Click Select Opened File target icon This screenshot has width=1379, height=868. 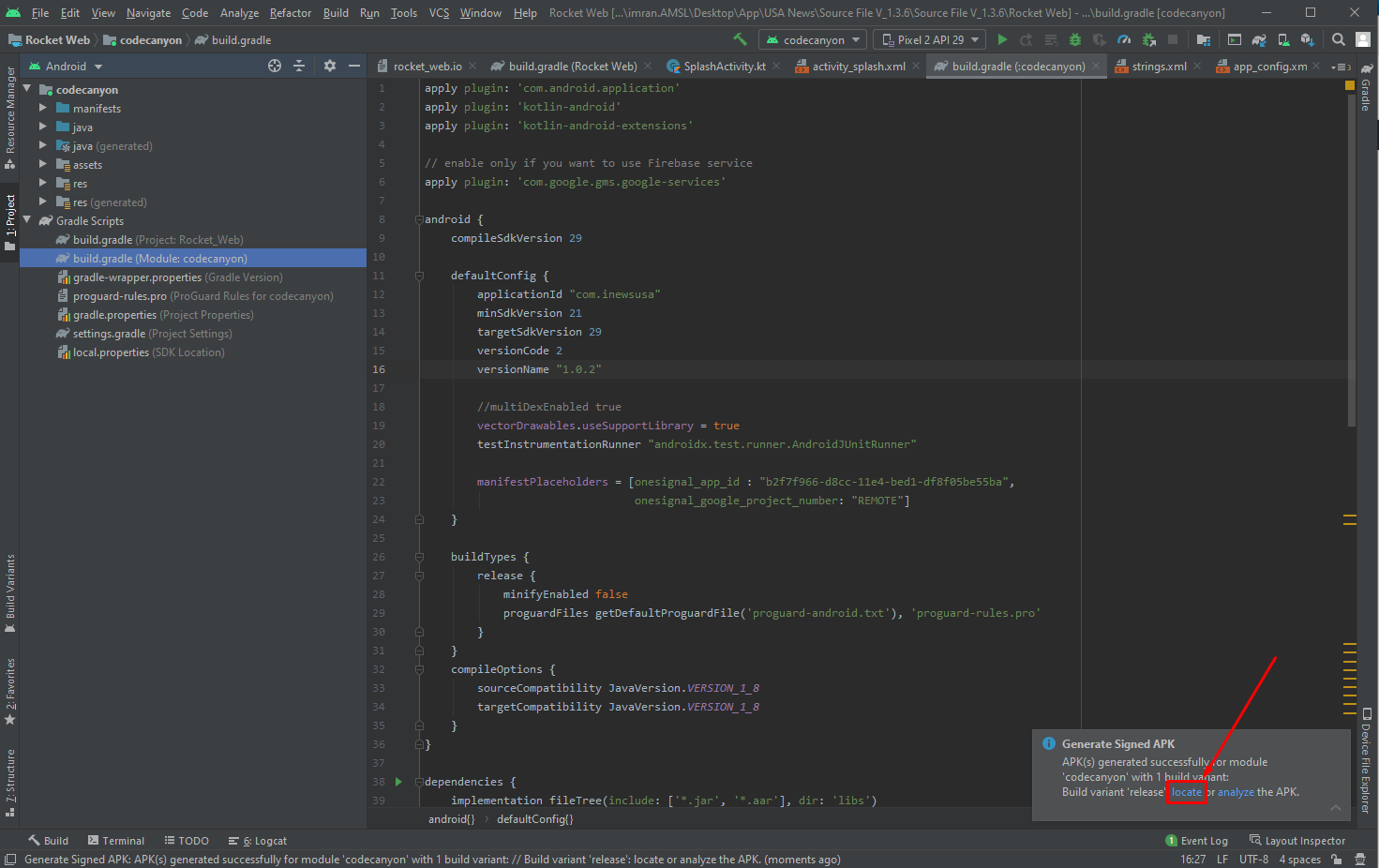274,66
